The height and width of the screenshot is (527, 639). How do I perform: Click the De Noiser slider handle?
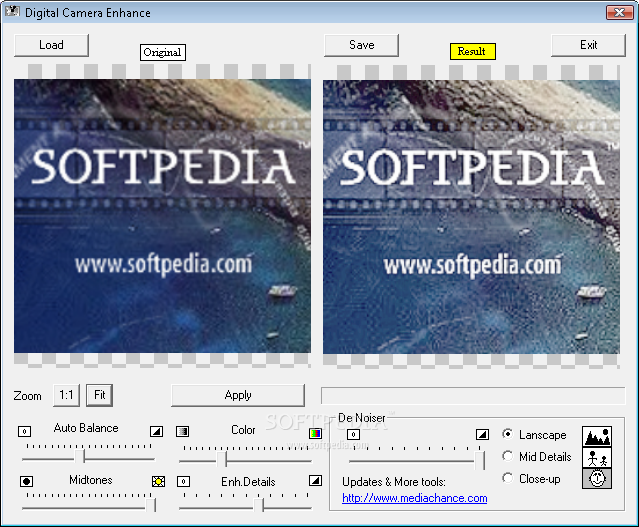(x=480, y=459)
